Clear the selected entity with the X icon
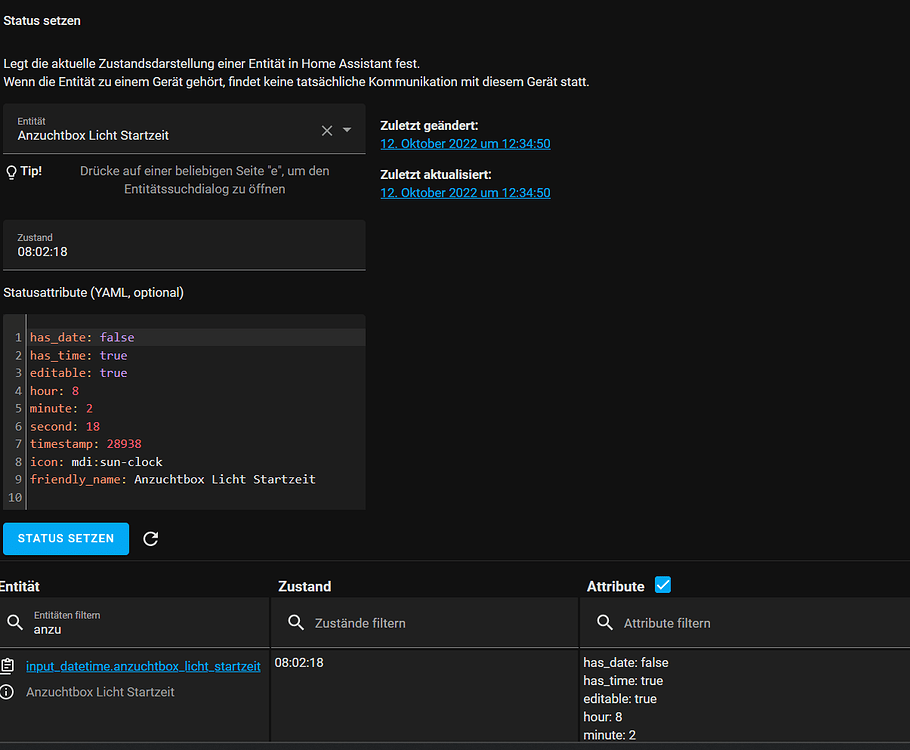910x750 pixels. coord(326,130)
